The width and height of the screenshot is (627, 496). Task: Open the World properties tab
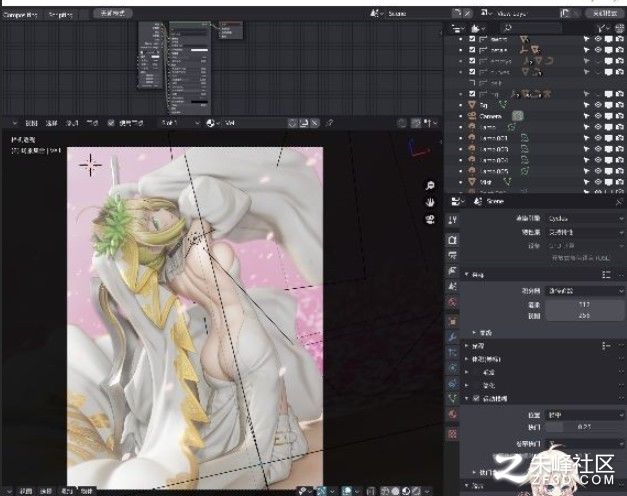pos(453,302)
